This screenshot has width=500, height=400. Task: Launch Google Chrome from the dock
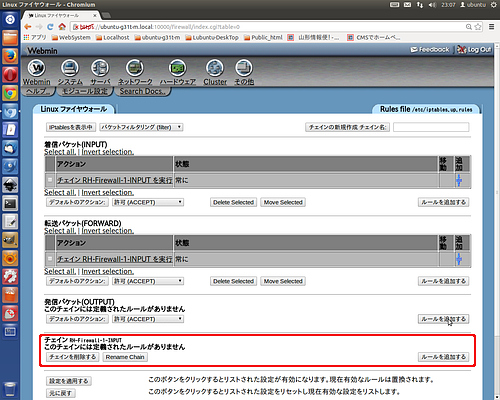tap(10, 93)
